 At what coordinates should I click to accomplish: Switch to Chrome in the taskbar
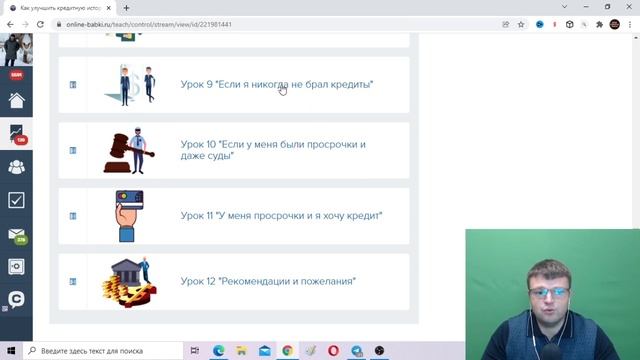[287, 351]
